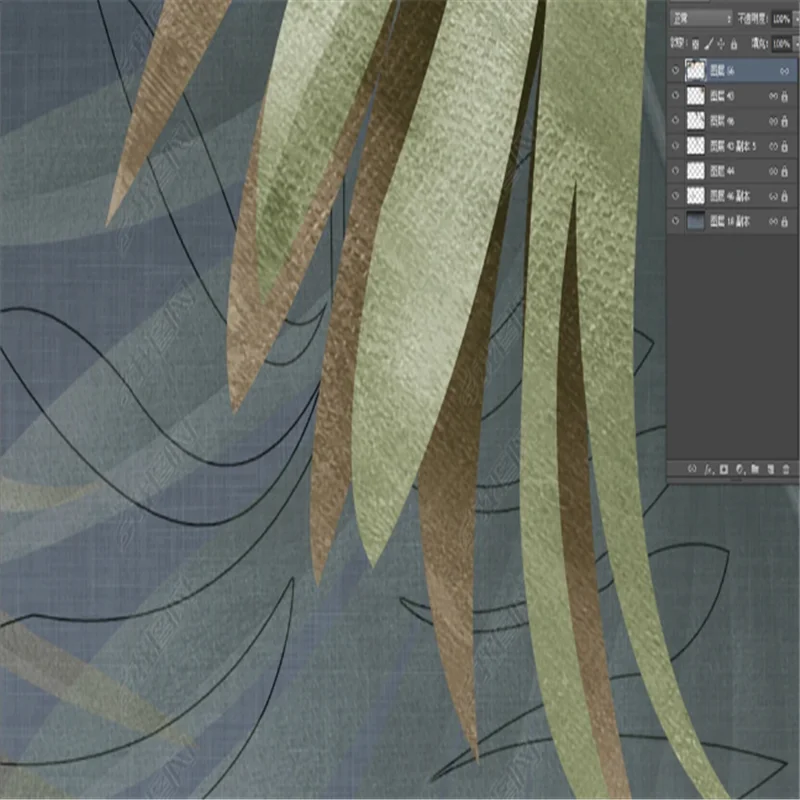Lock transparent pixels icon in Layers panel
The image size is (800, 800).
point(695,44)
